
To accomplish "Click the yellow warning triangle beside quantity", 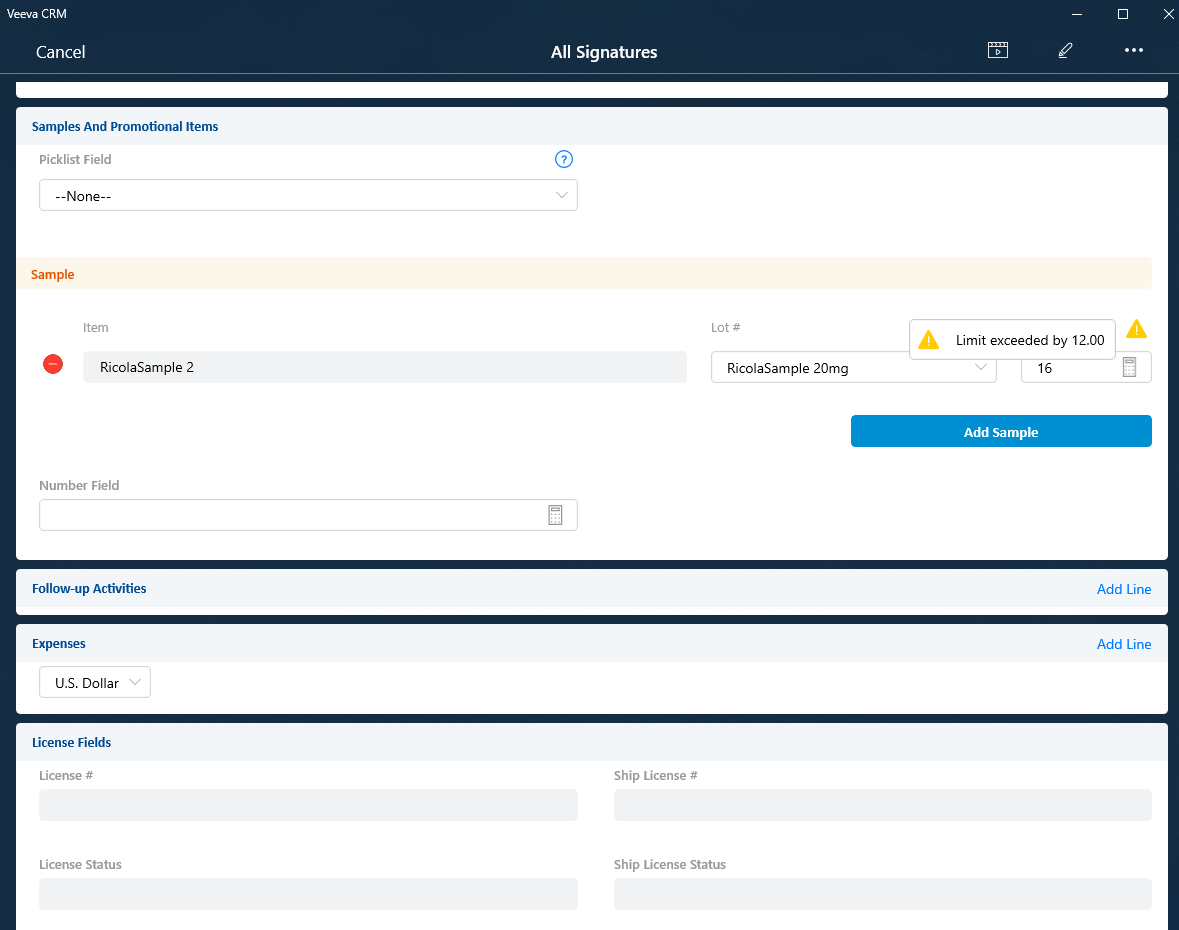I will 1136,329.
